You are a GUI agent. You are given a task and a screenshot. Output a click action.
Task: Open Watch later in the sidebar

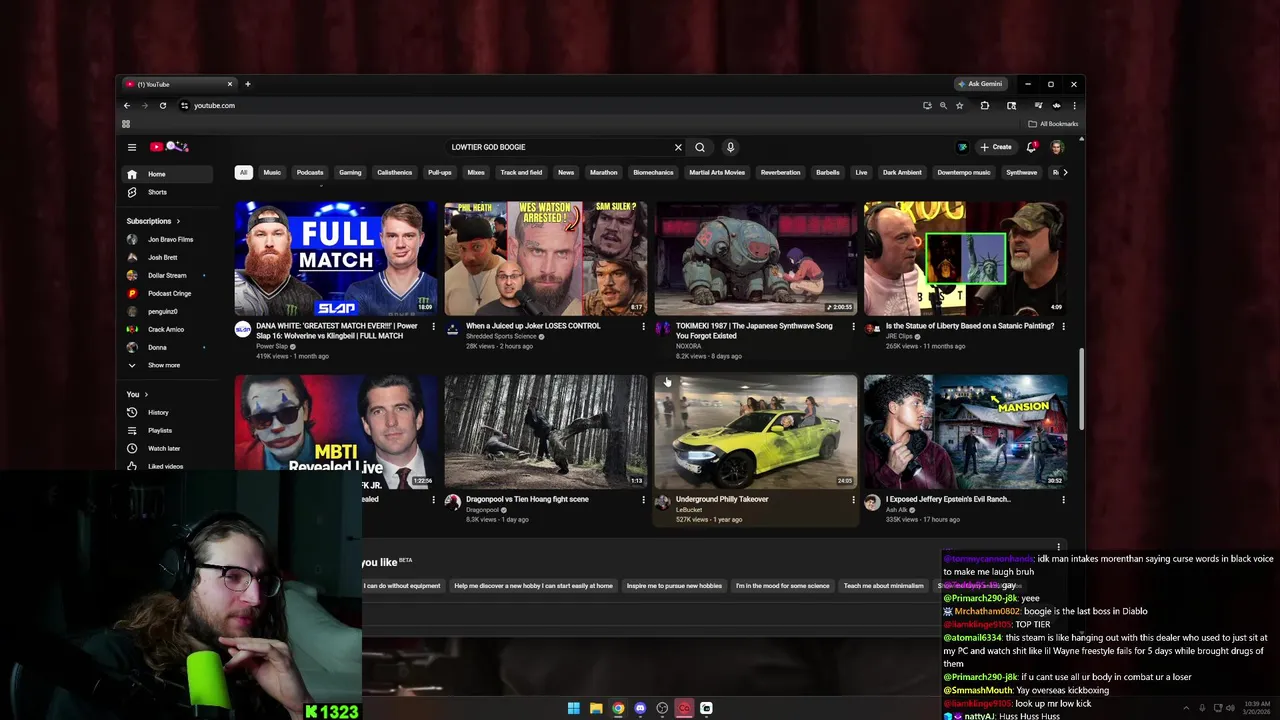click(168, 448)
